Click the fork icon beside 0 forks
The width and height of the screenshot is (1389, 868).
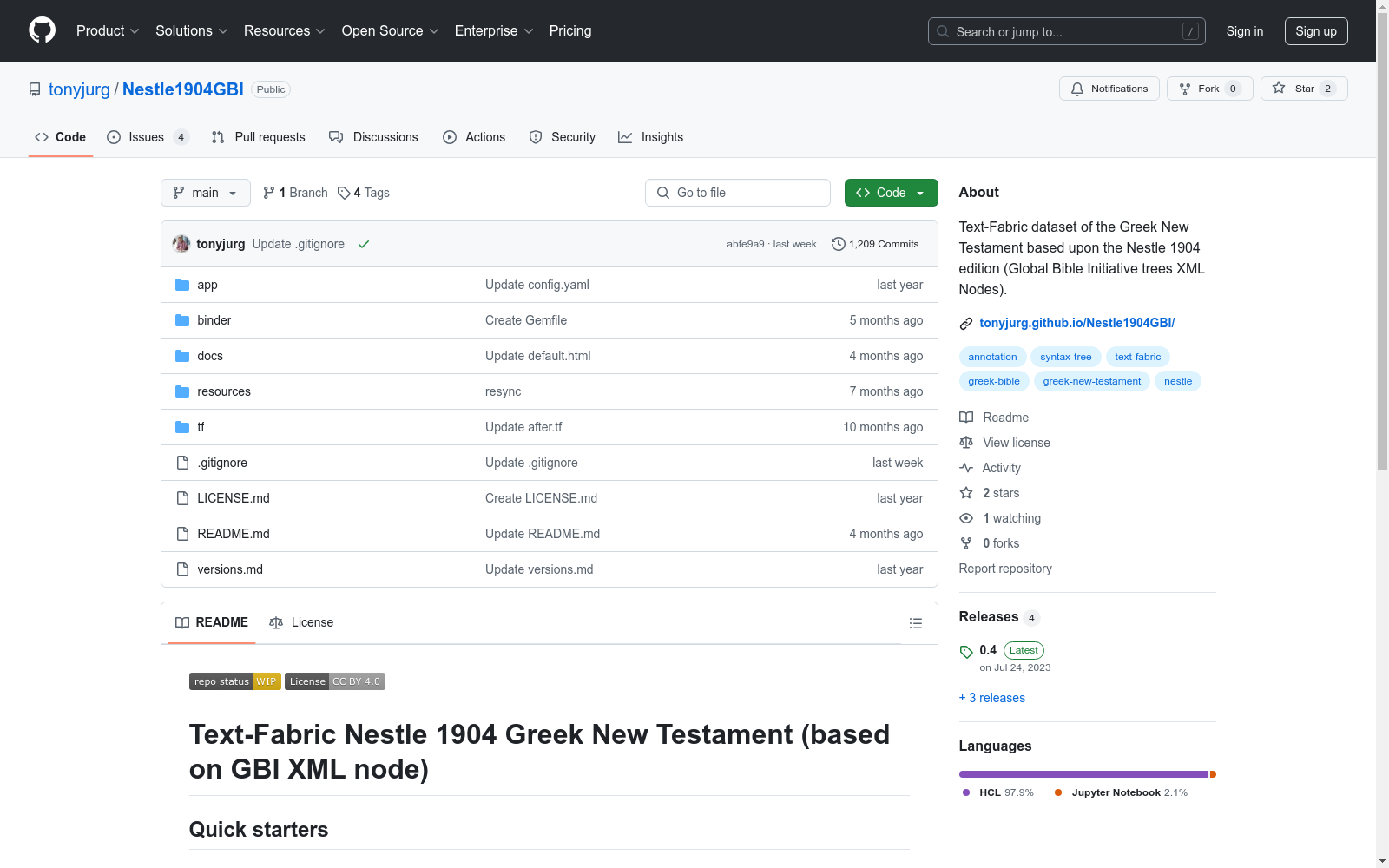[966, 543]
